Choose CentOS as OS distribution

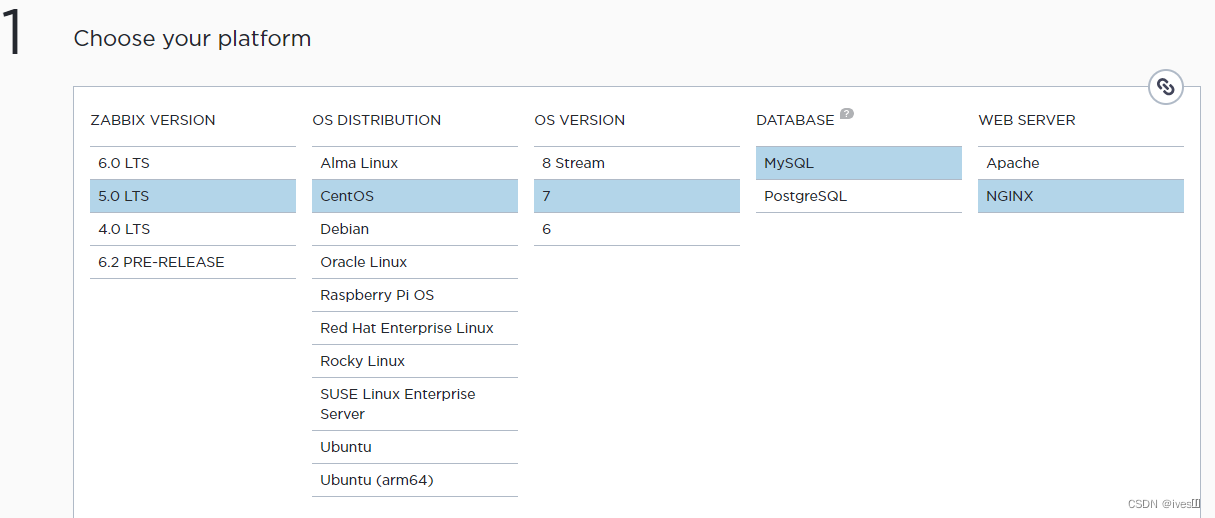click(414, 196)
